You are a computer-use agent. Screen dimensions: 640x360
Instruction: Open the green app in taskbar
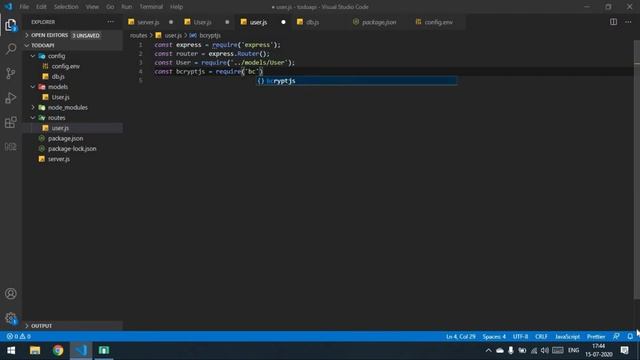pyautogui.click(x=104, y=351)
